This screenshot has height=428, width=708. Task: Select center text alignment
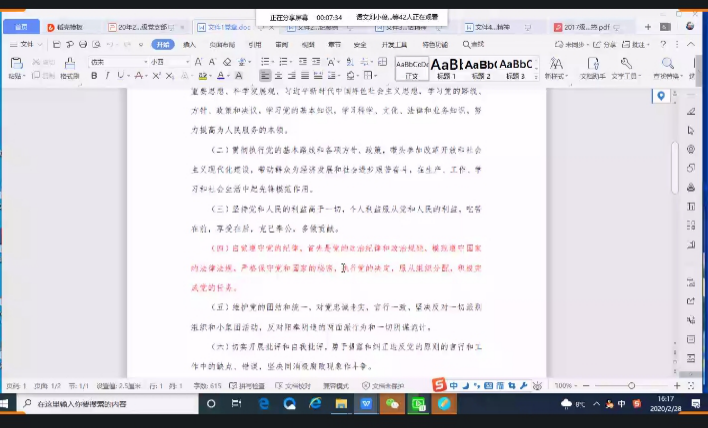click(279, 76)
